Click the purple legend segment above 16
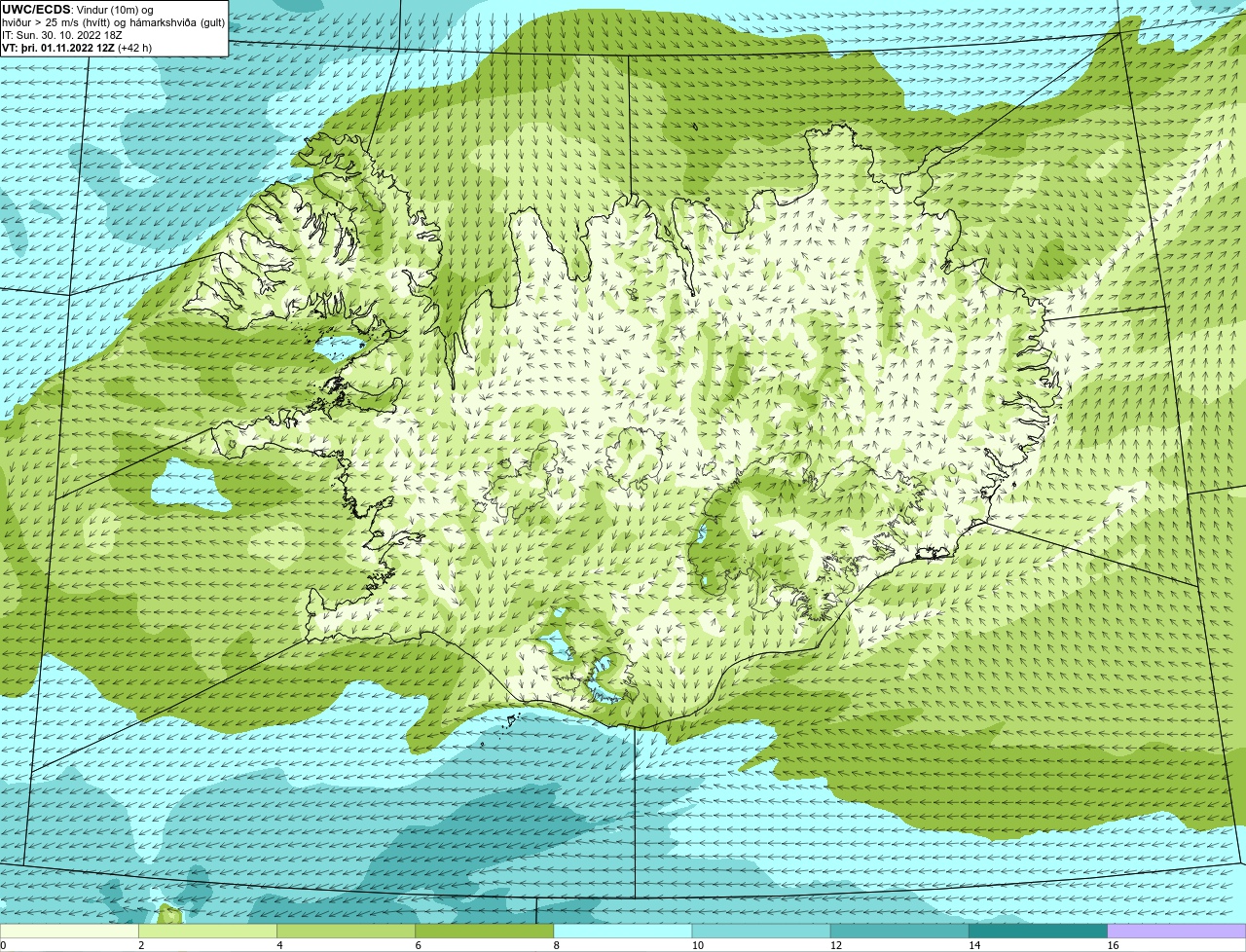The width and height of the screenshot is (1246, 952). click(1177, 932)
